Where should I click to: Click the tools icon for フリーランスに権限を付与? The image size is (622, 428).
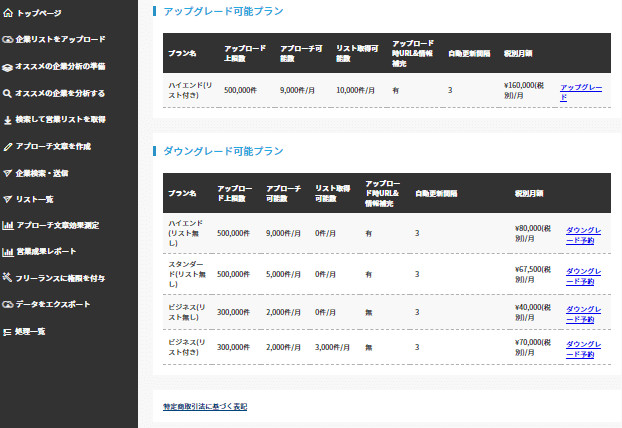pyautogui.click(x=7, y=277)
